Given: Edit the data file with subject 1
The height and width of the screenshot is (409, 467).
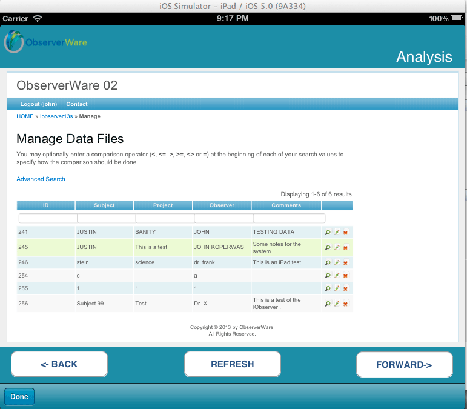Looking at the screenshot, I should 337,288.
